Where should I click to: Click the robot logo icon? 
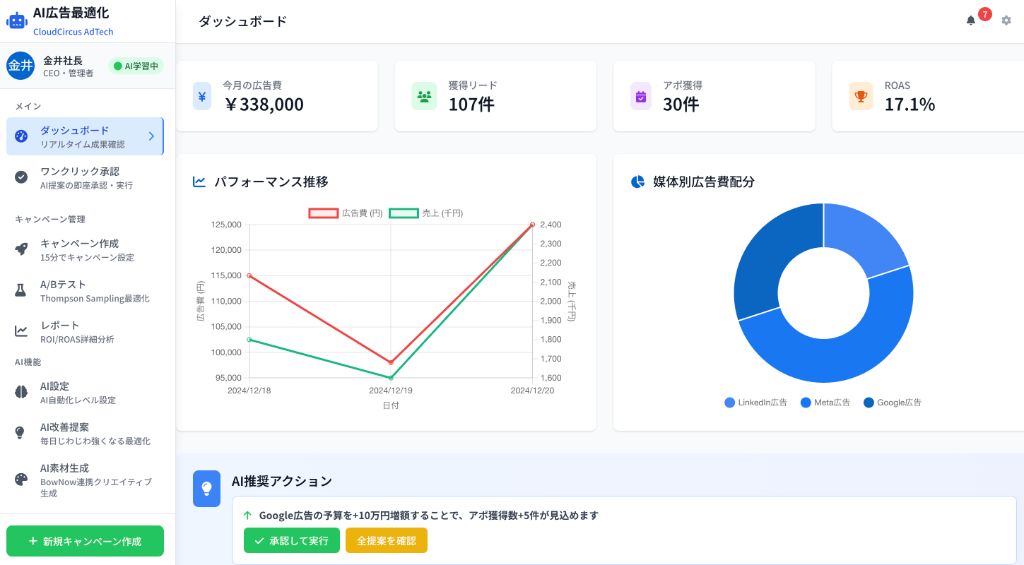(16, 21)
